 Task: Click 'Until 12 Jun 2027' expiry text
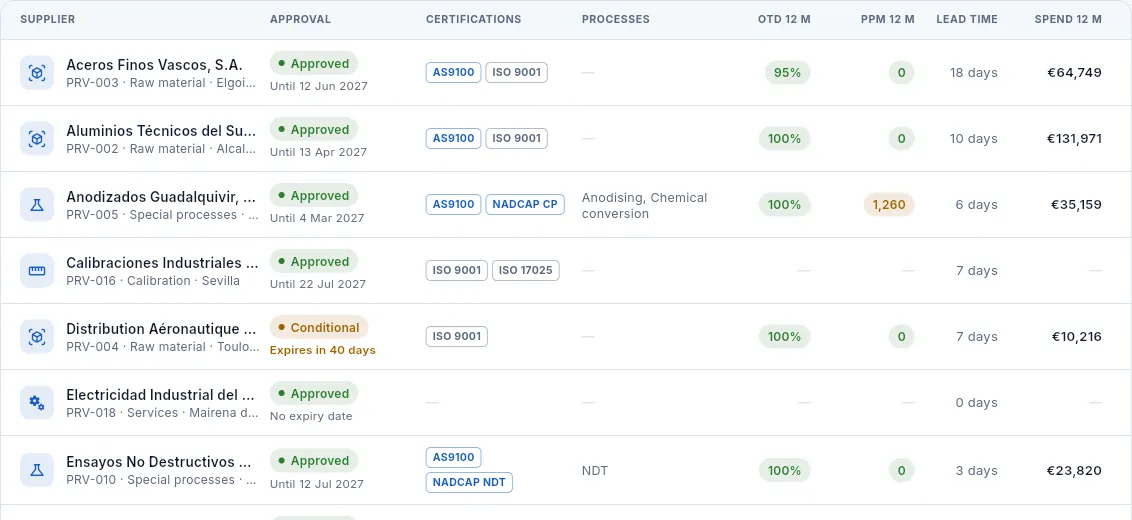point(318,86)
